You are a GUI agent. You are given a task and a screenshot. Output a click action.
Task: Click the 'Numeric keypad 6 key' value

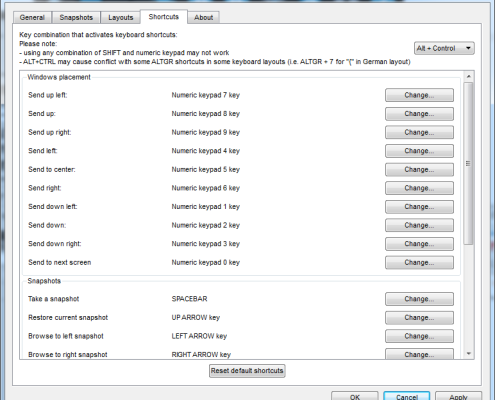click(x=206, y=188)
